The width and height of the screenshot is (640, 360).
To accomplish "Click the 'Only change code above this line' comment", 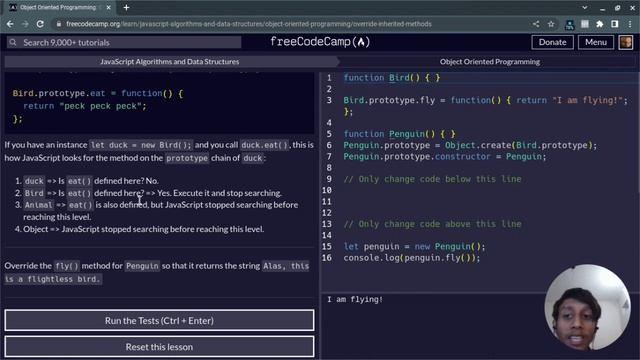I will point(432,224).
